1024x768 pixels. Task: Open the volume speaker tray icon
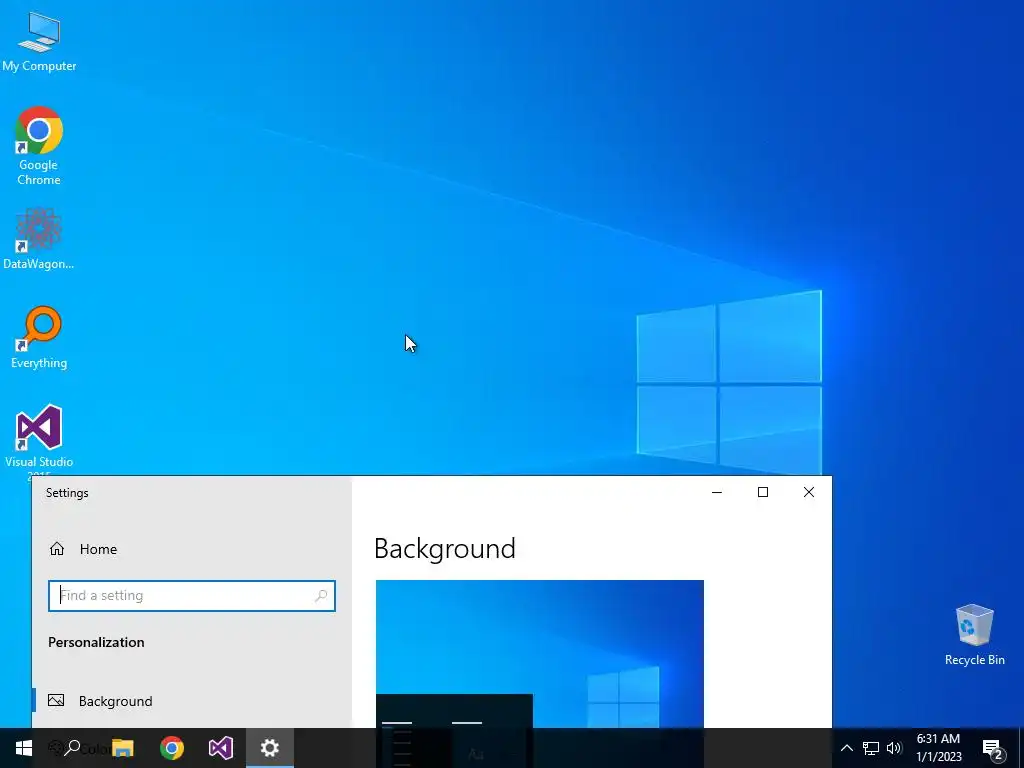tap(894, 748)
